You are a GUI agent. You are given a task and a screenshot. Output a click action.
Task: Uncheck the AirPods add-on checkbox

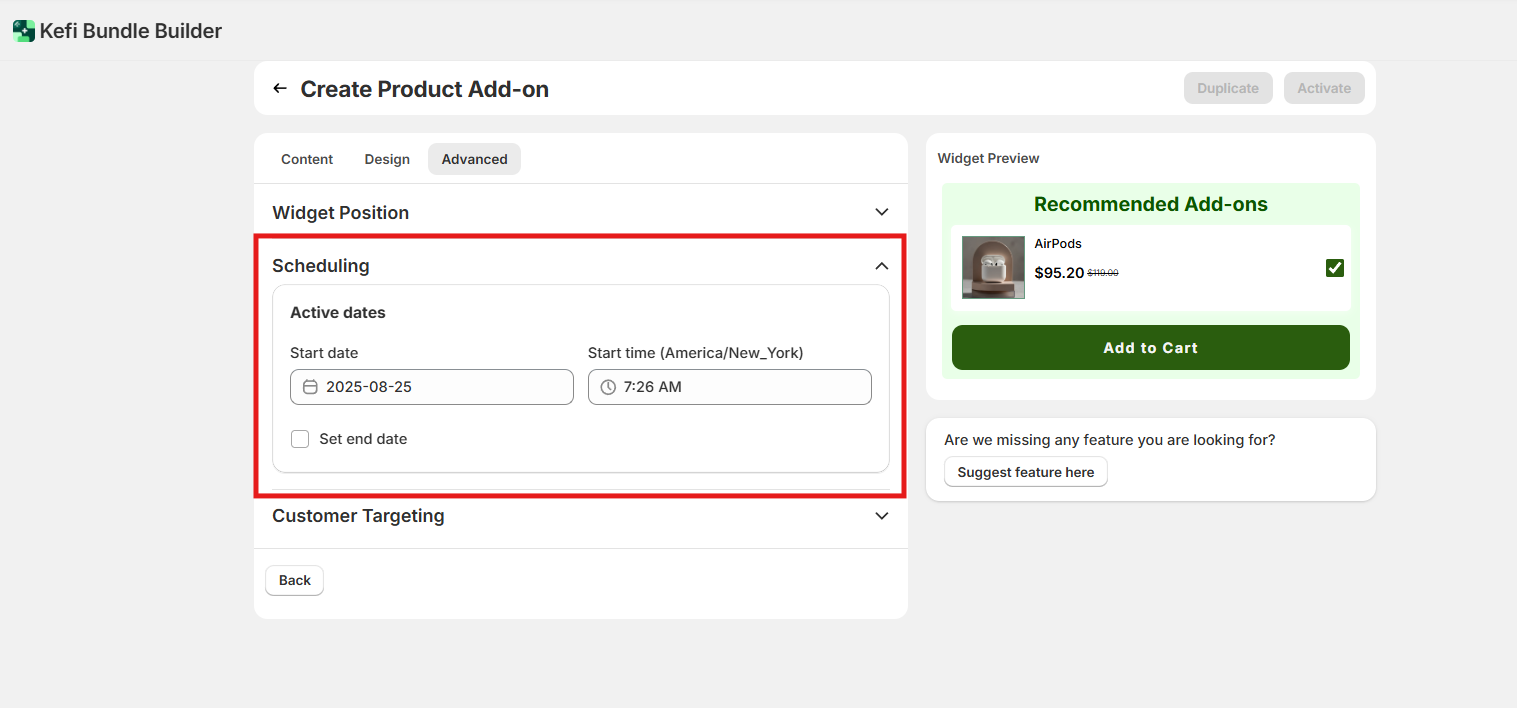[x=1334, y=268]
